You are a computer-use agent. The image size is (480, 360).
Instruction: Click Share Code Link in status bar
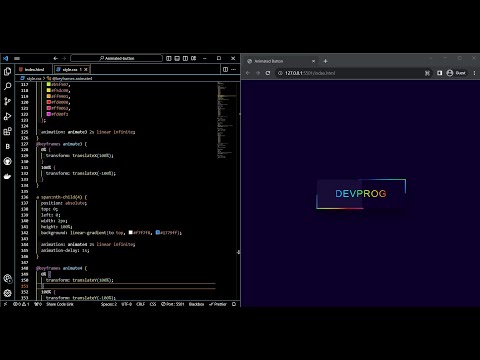60,304
